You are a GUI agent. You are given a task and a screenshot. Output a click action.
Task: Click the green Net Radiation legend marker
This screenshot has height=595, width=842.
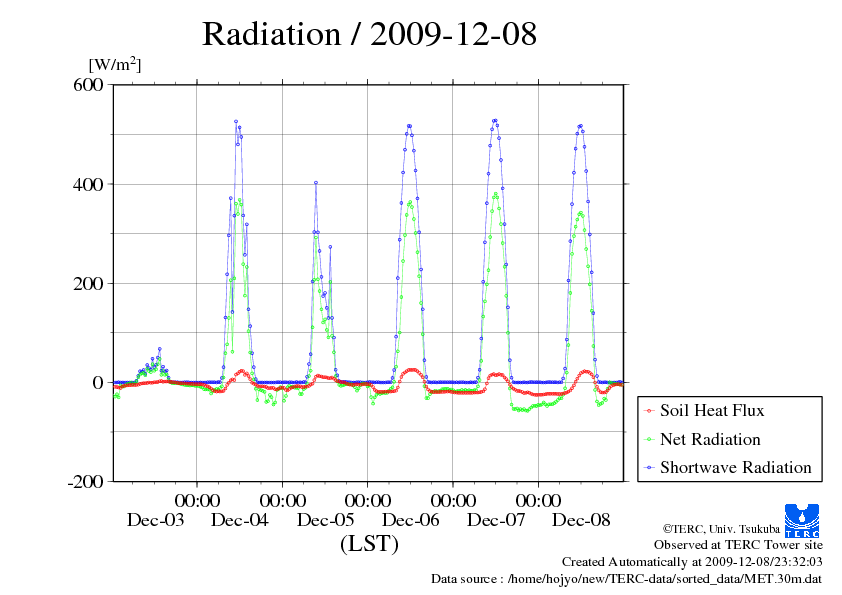(649, 440)
